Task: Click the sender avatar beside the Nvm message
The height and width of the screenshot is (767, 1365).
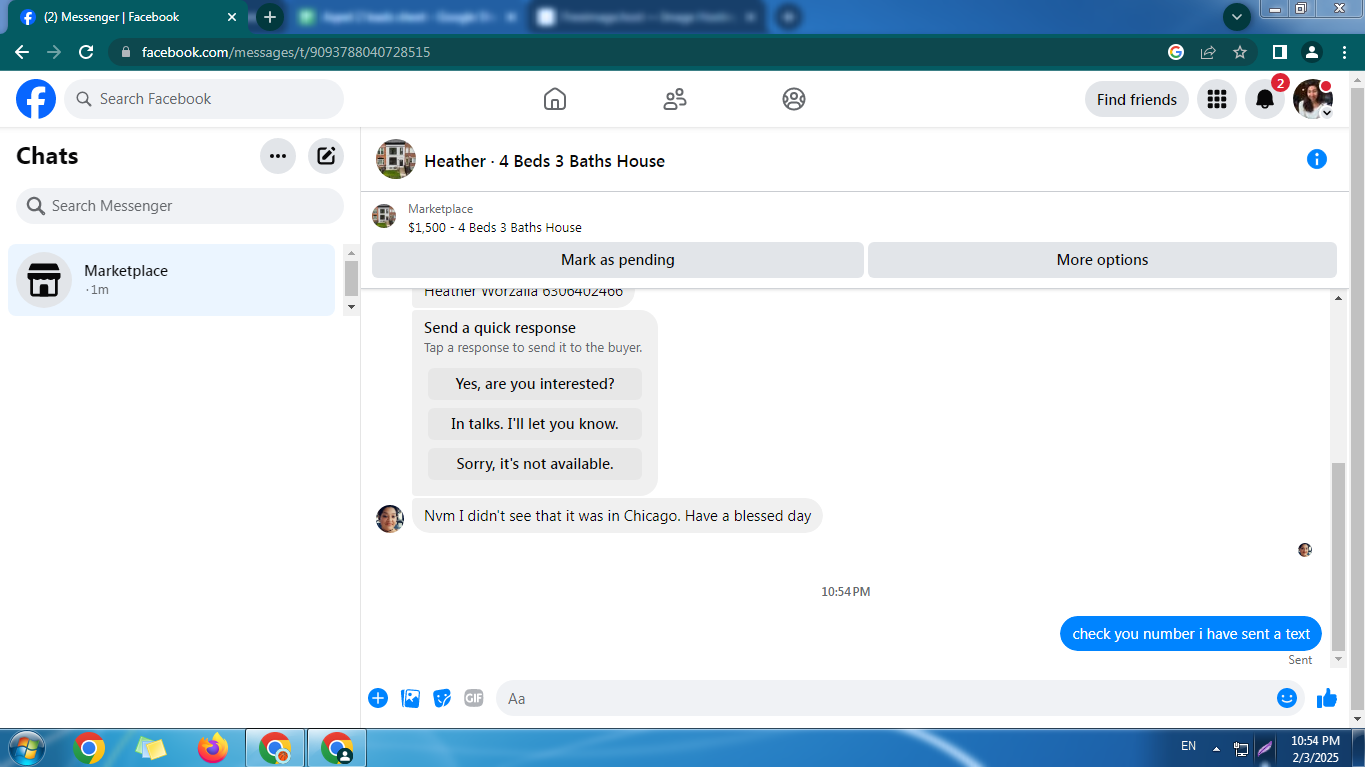Action: tap(390, 519)
